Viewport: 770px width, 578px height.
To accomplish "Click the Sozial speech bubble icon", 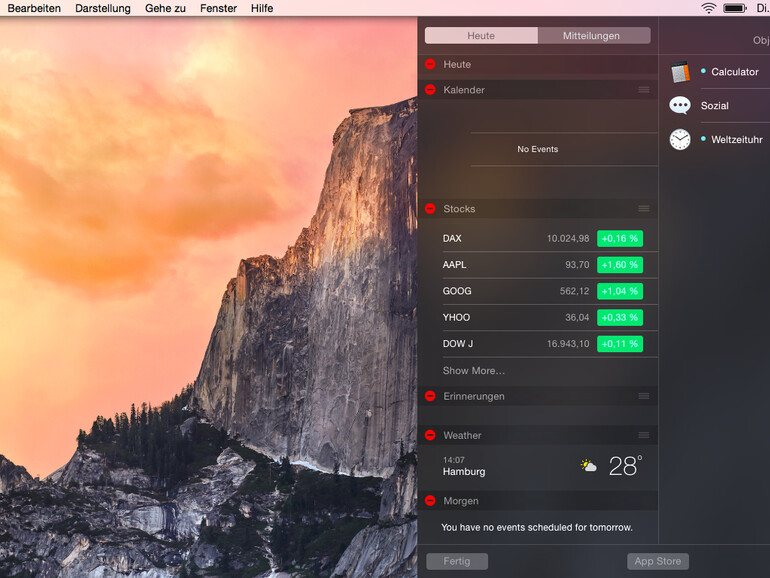I will click(x=680, y=106).
